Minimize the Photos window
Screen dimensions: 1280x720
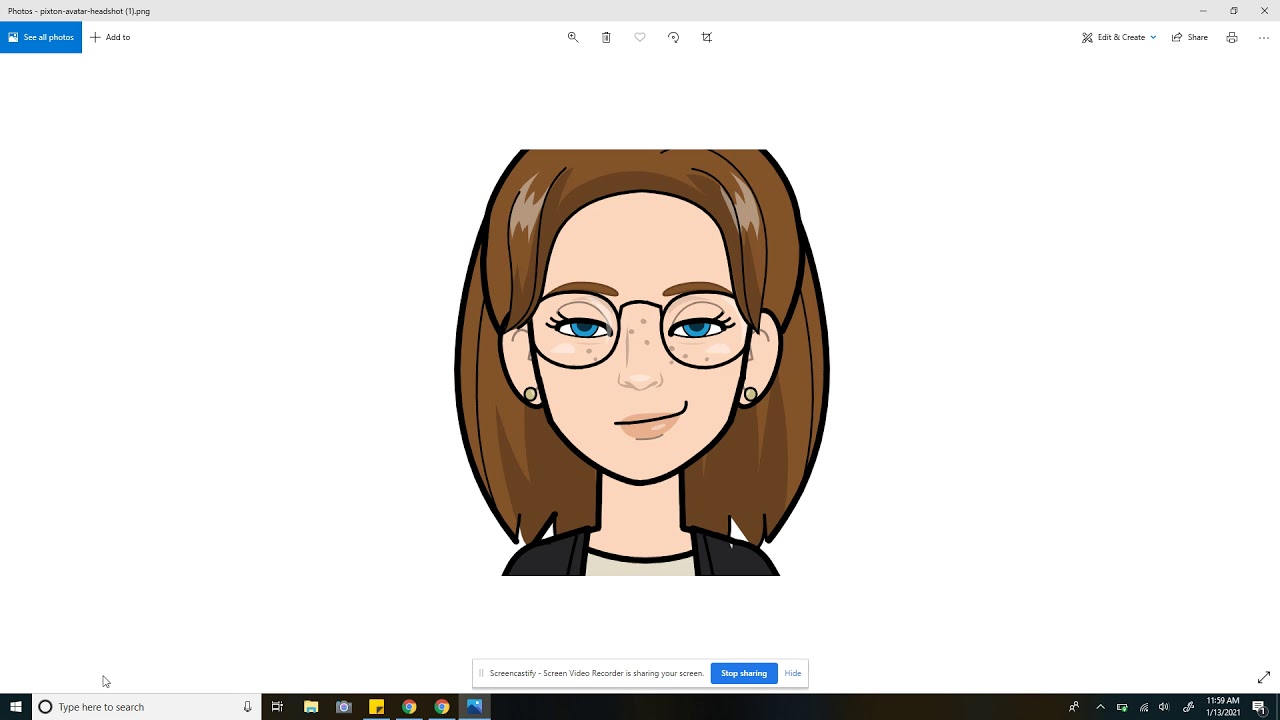[x=1203, y=11]
